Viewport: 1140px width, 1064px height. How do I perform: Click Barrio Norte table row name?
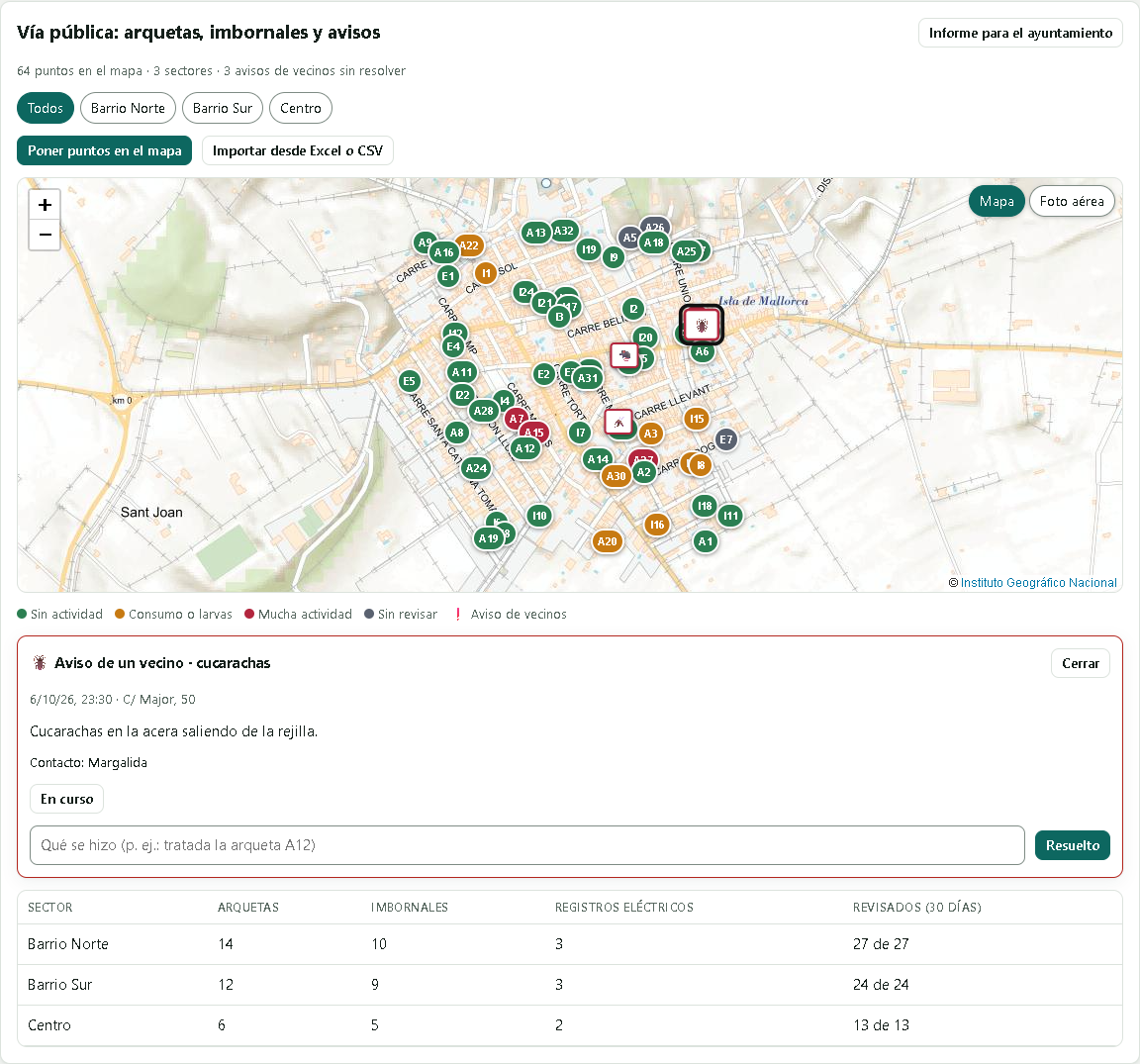(x=68, y=944)
